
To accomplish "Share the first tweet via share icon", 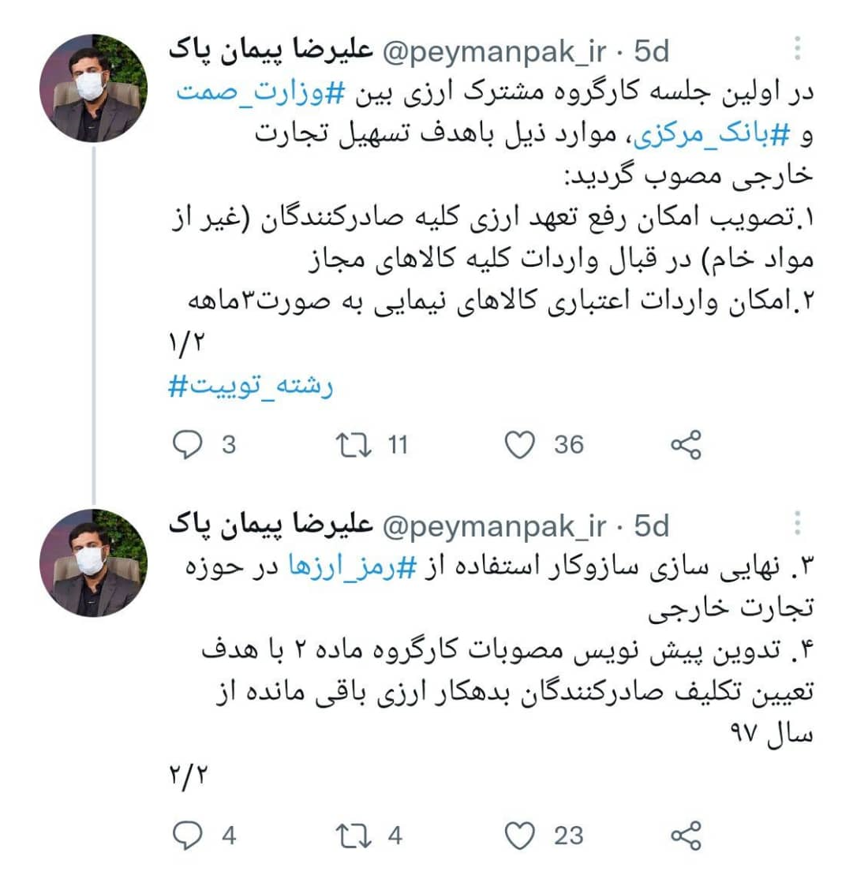I will 686,445.
